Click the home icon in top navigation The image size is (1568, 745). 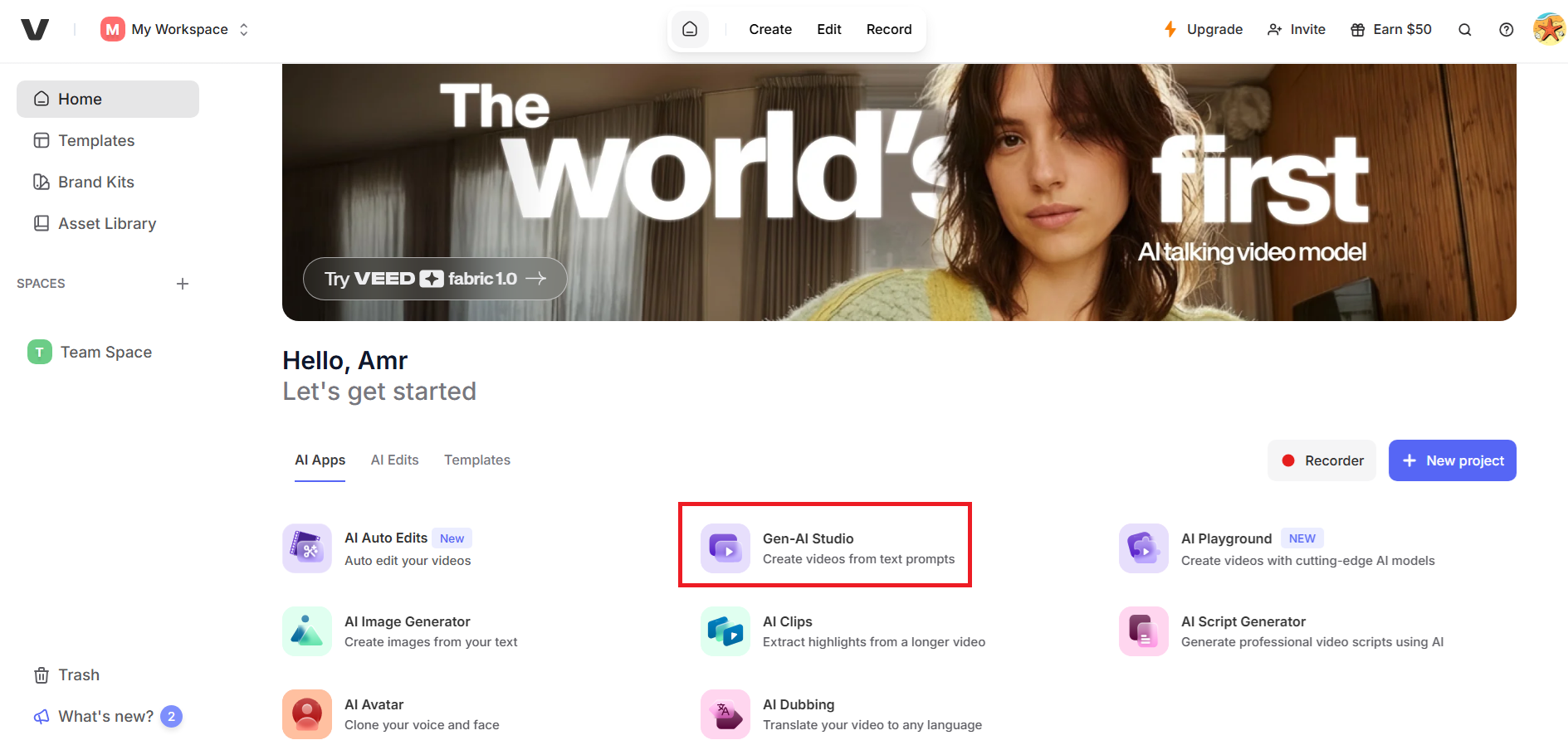tap(690, 30)
